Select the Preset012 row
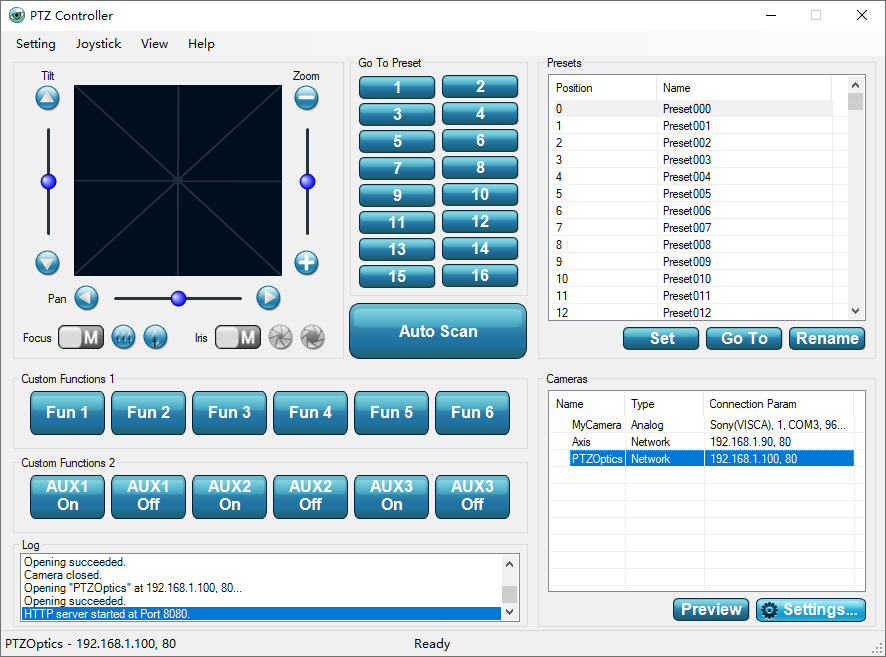Viewport: 886px width, 657px height. pos(691,312)
